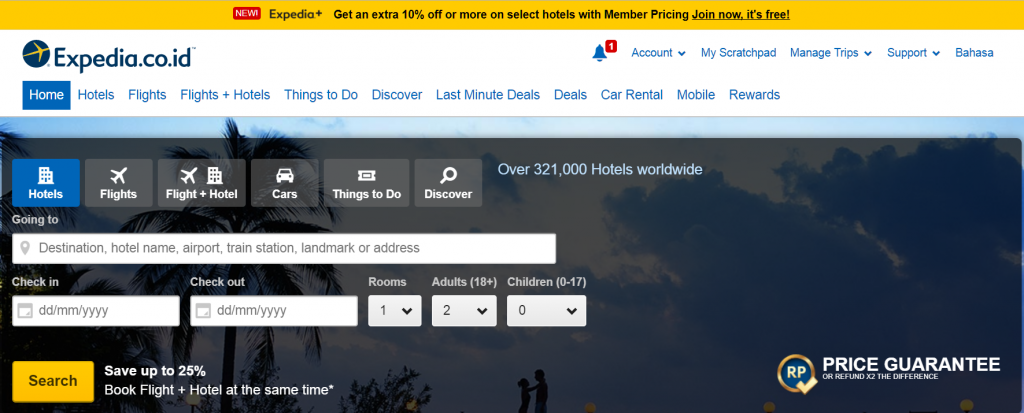Open the Deals navigation item
Screen dimensions: 1024x413
click(x=570, y=95)
